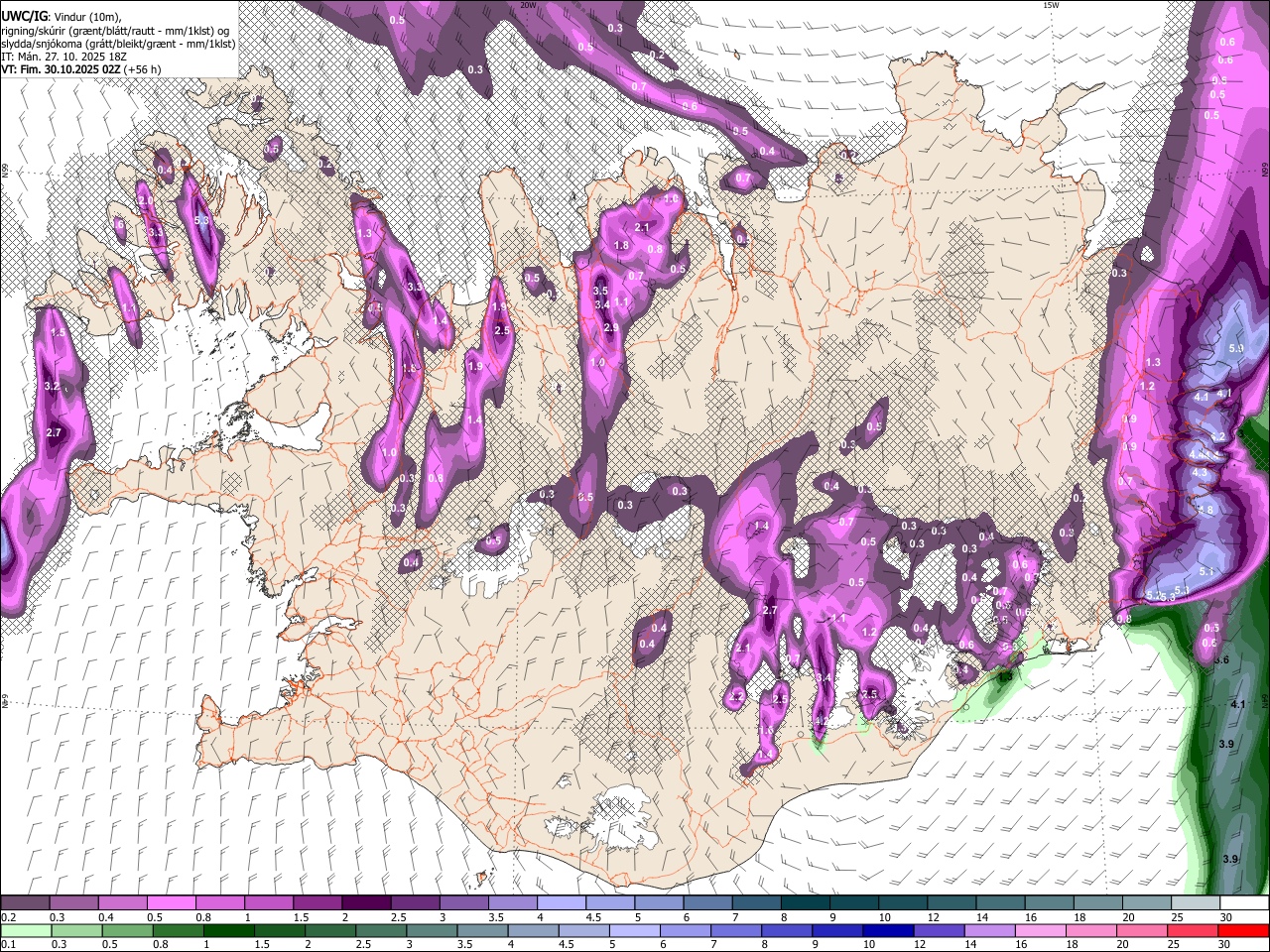Screen dimensions: 1270x952
Task: Click the 3.4 value in the northern band
Action: point(602,304)
